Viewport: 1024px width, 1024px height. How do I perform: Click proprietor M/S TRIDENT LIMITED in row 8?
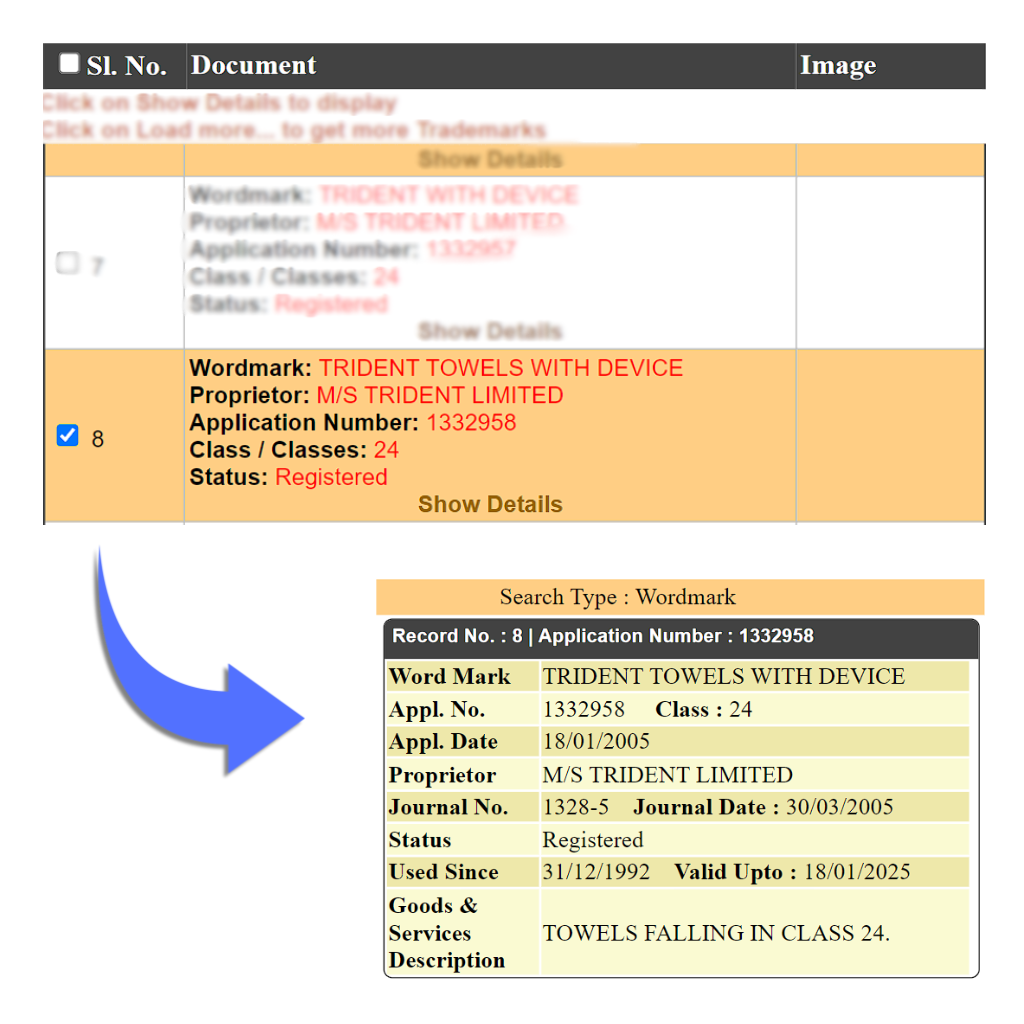tap(440, 395)
